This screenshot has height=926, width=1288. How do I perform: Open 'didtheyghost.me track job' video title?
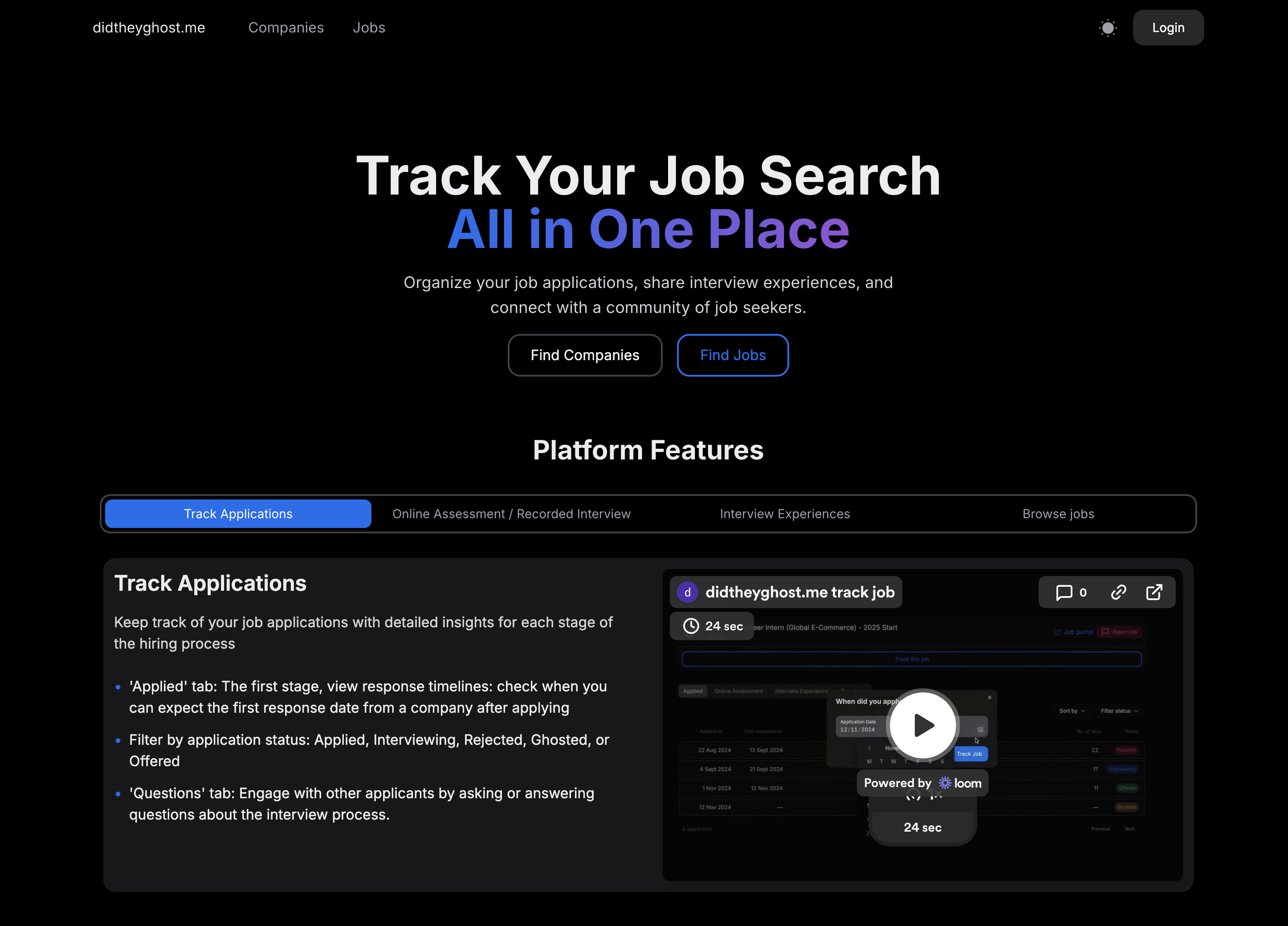tap(799, 592)
